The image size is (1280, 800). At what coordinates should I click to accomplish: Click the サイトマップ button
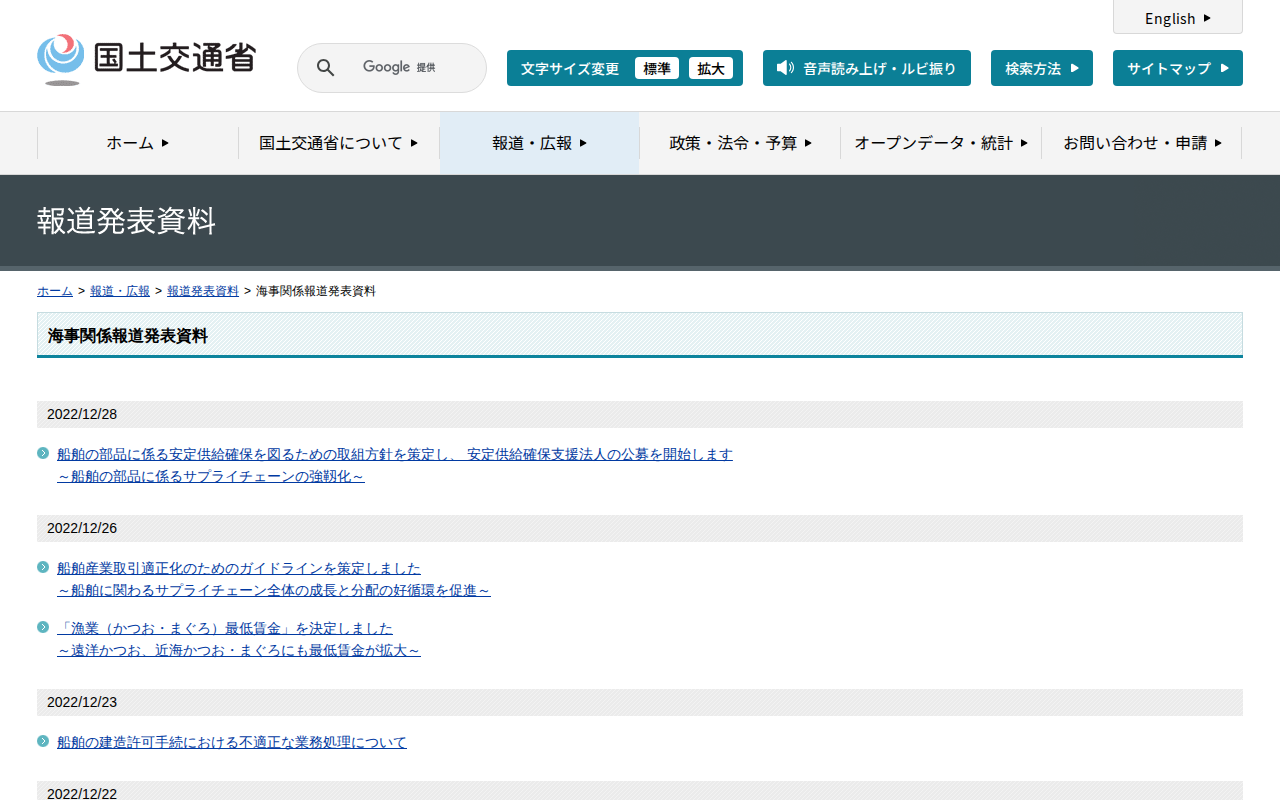(1177, 68)
